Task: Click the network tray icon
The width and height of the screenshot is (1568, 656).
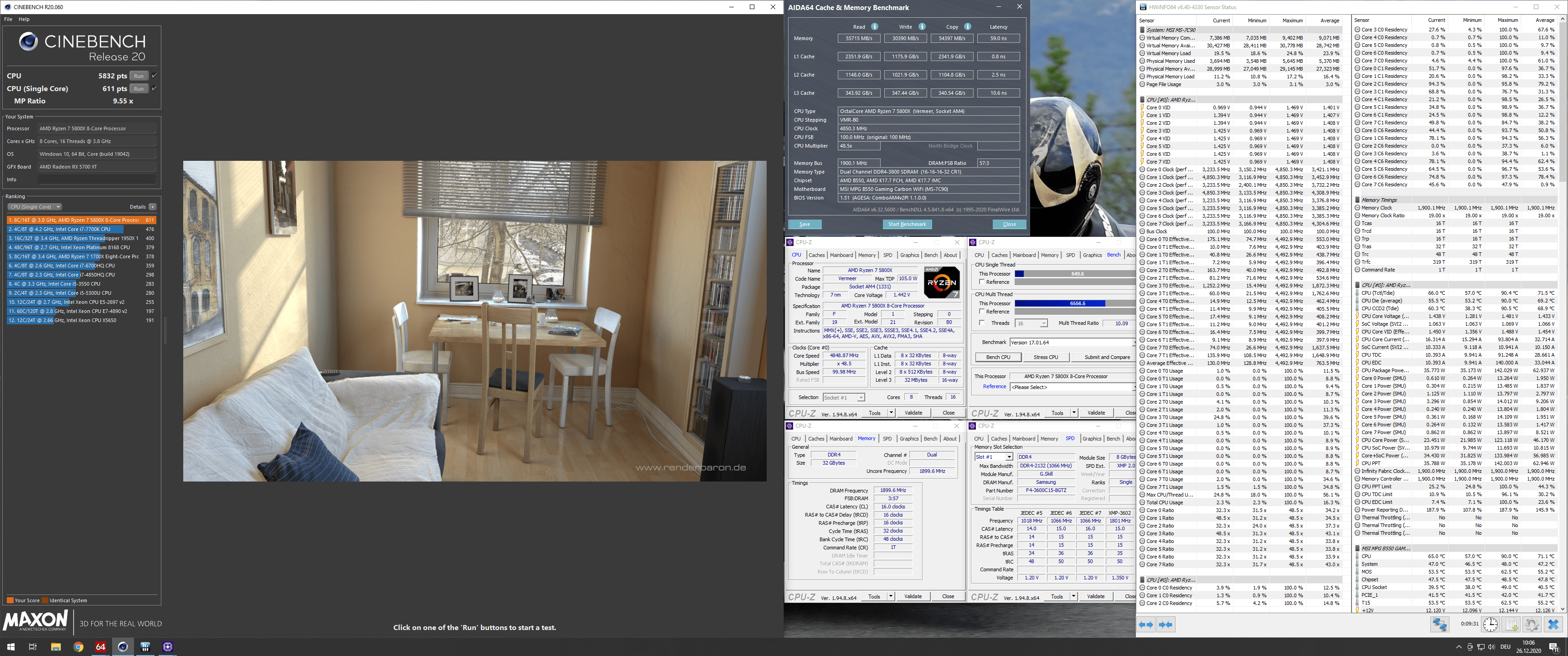Action: coord(1481,647)
